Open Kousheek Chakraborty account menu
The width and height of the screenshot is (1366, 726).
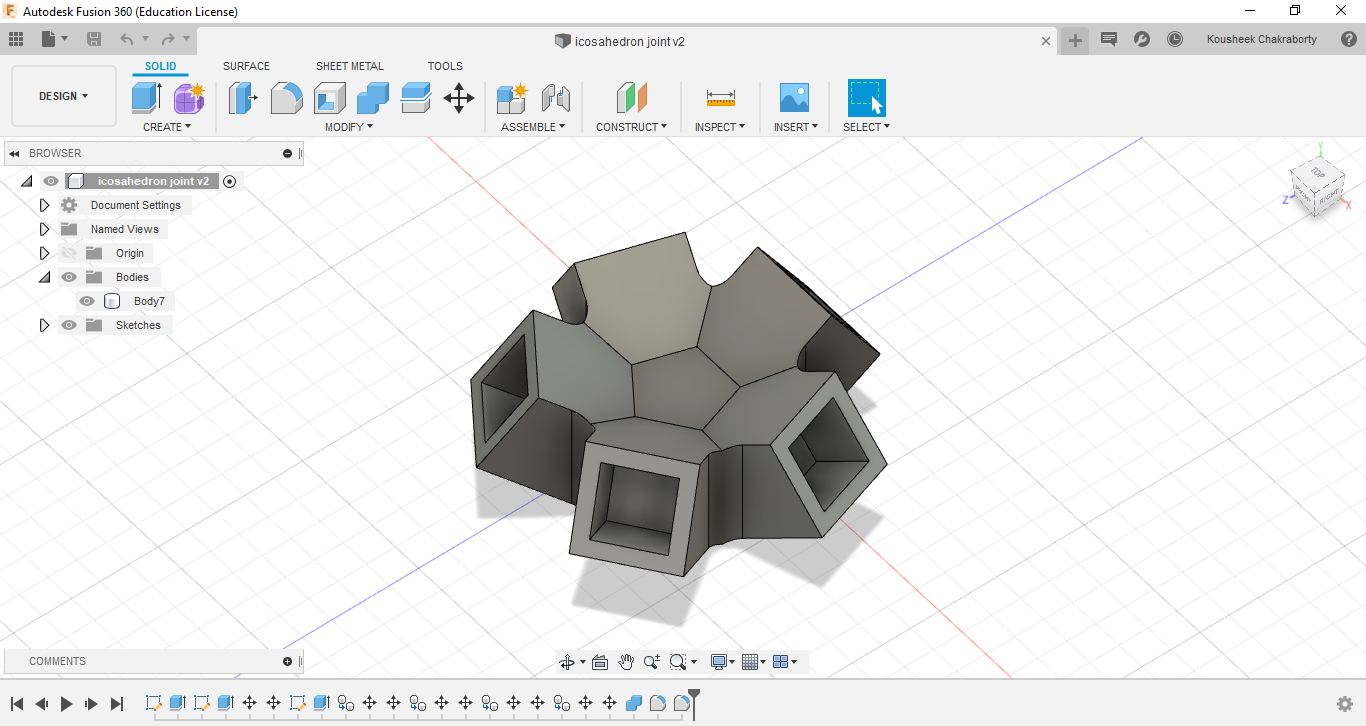[1261, 39]
